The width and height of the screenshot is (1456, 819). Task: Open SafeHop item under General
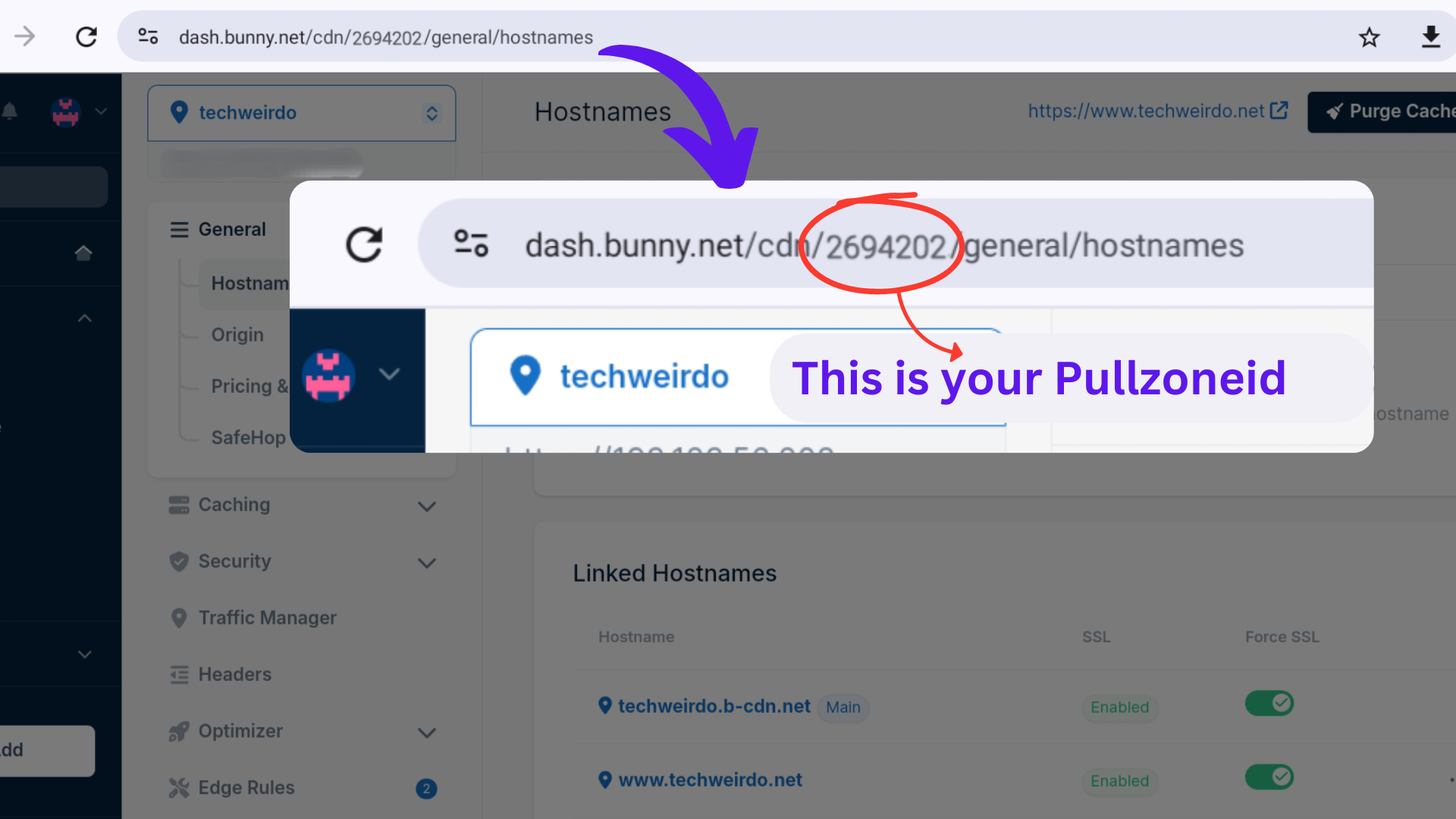point(248,438)
